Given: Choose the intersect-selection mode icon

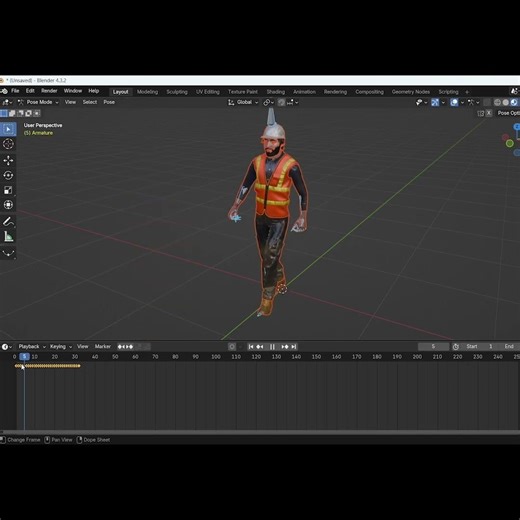Looking at the screenshot, I should (x=37, y=113).
